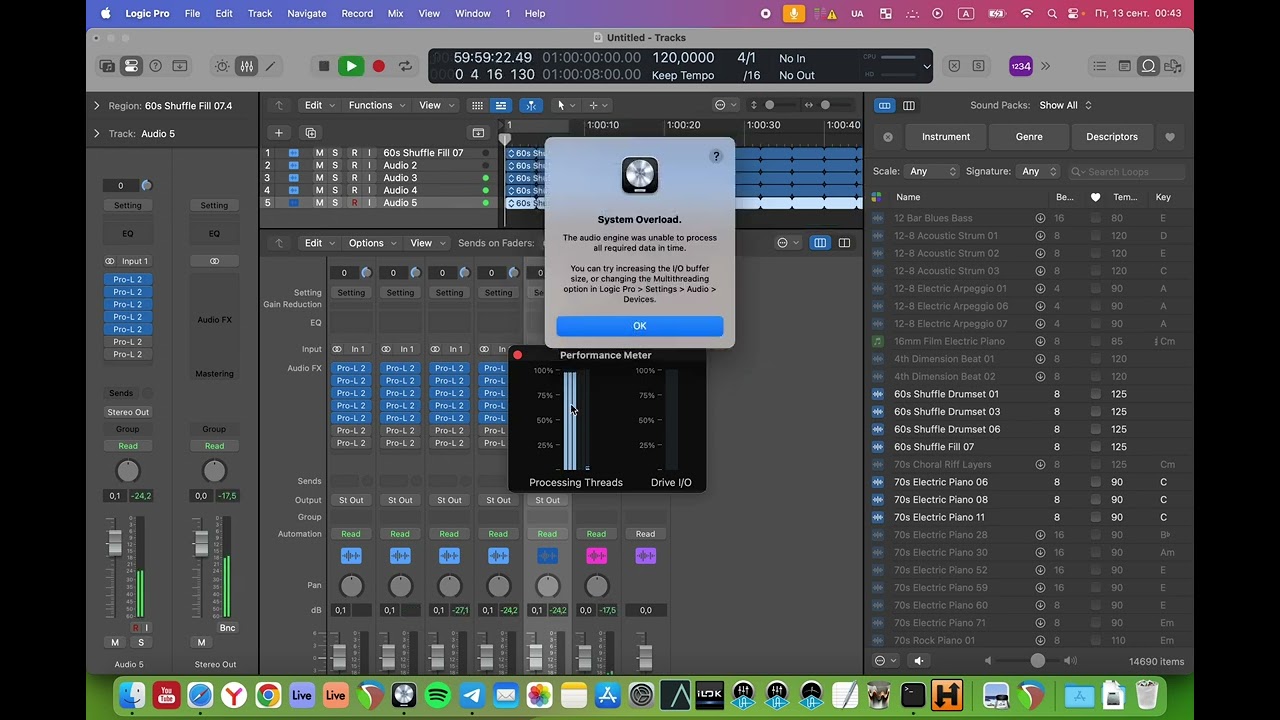Image resolution: width=1280 pixels, height=720 pixels.
Task: Toggle the Inspector button in the control bar
Action: coord(131,66)
